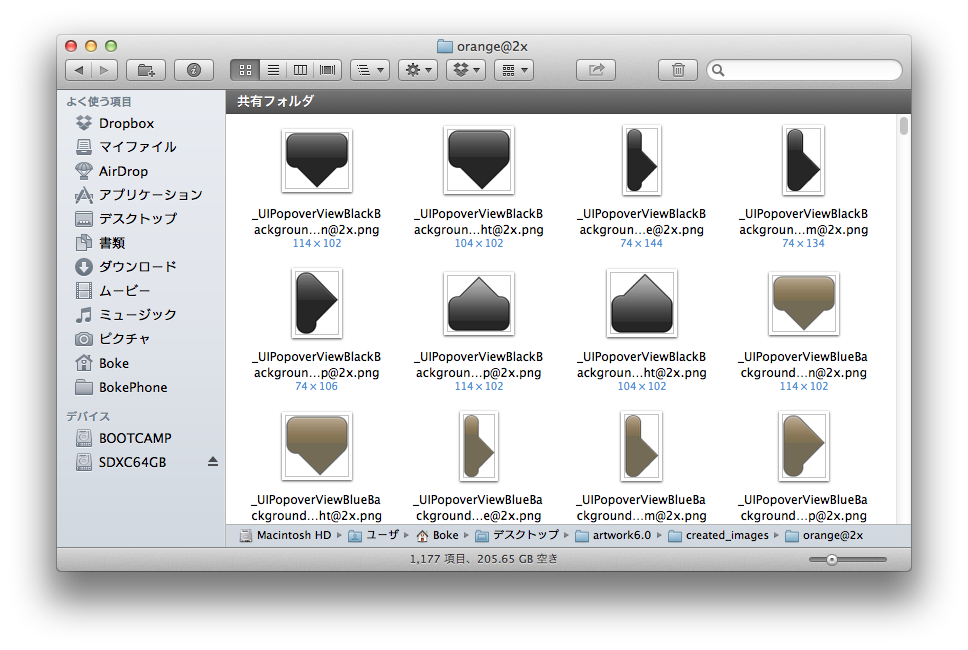
Task: Go forward with the right arrow button
Action: coord(104,70)
